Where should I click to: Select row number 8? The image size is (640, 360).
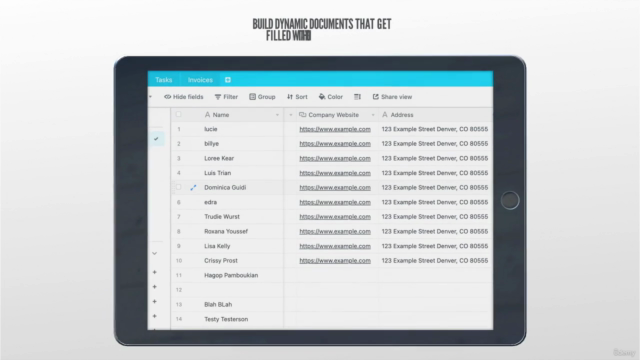[178, 231]
